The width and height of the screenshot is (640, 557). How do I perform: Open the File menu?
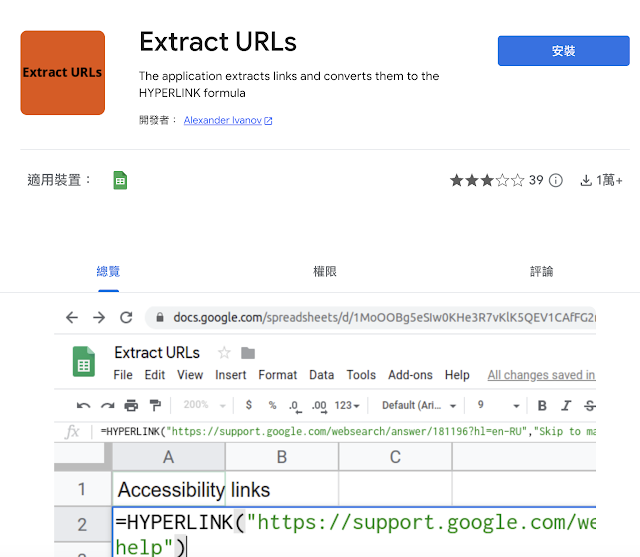(x=123, y=375)
